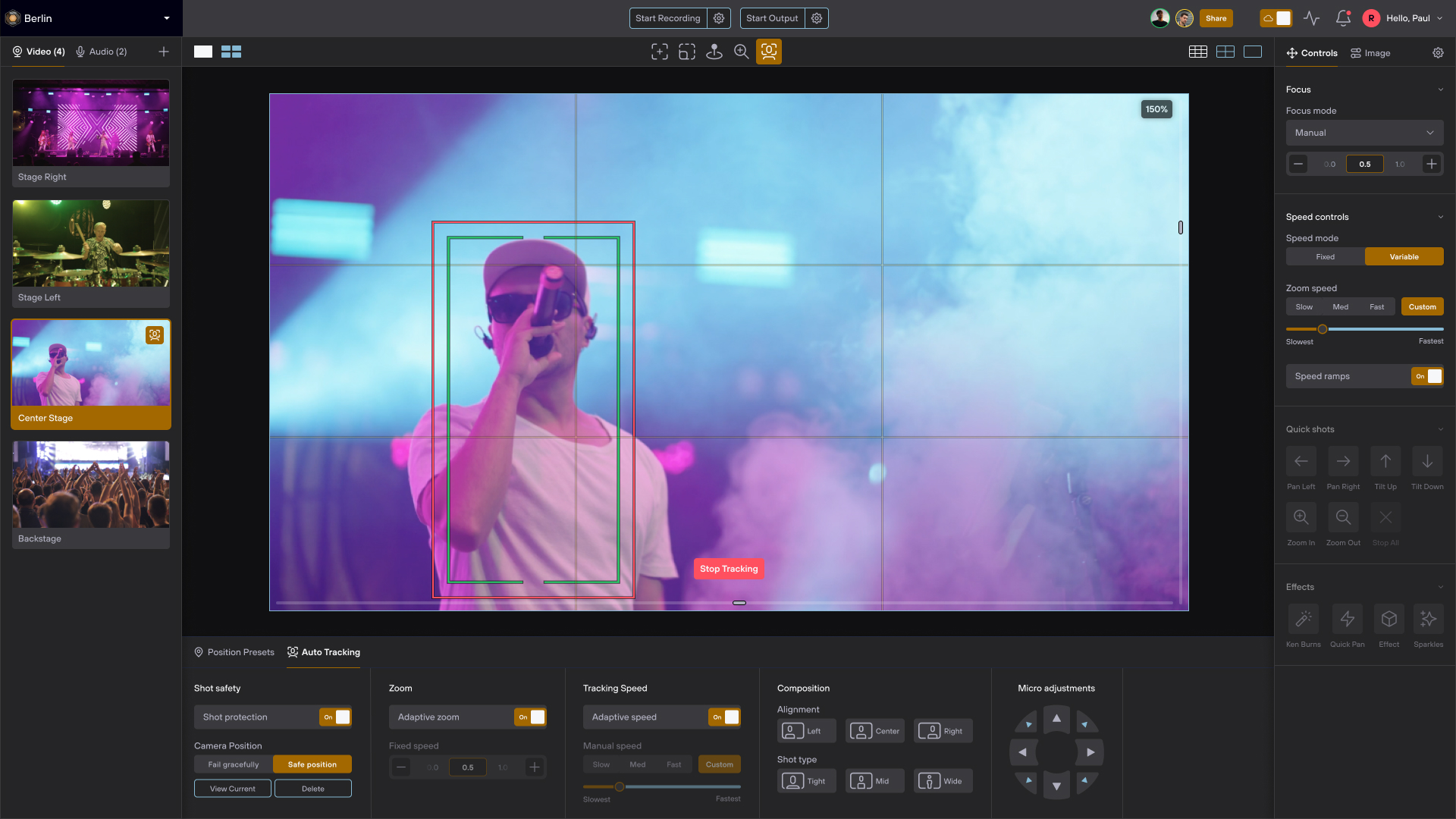Collapse the Effects section
Screen dimensions: 1456x819
coord(1440,587)
